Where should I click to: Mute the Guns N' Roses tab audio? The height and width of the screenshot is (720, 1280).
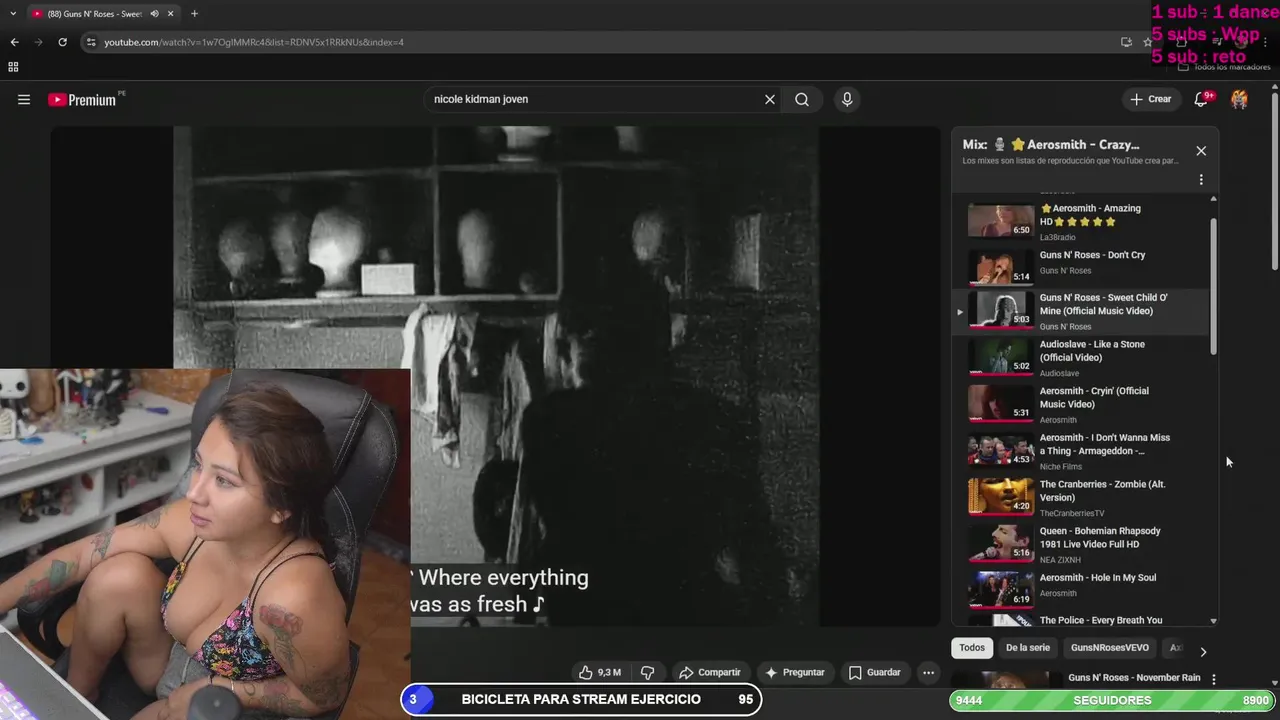point(154,14)
